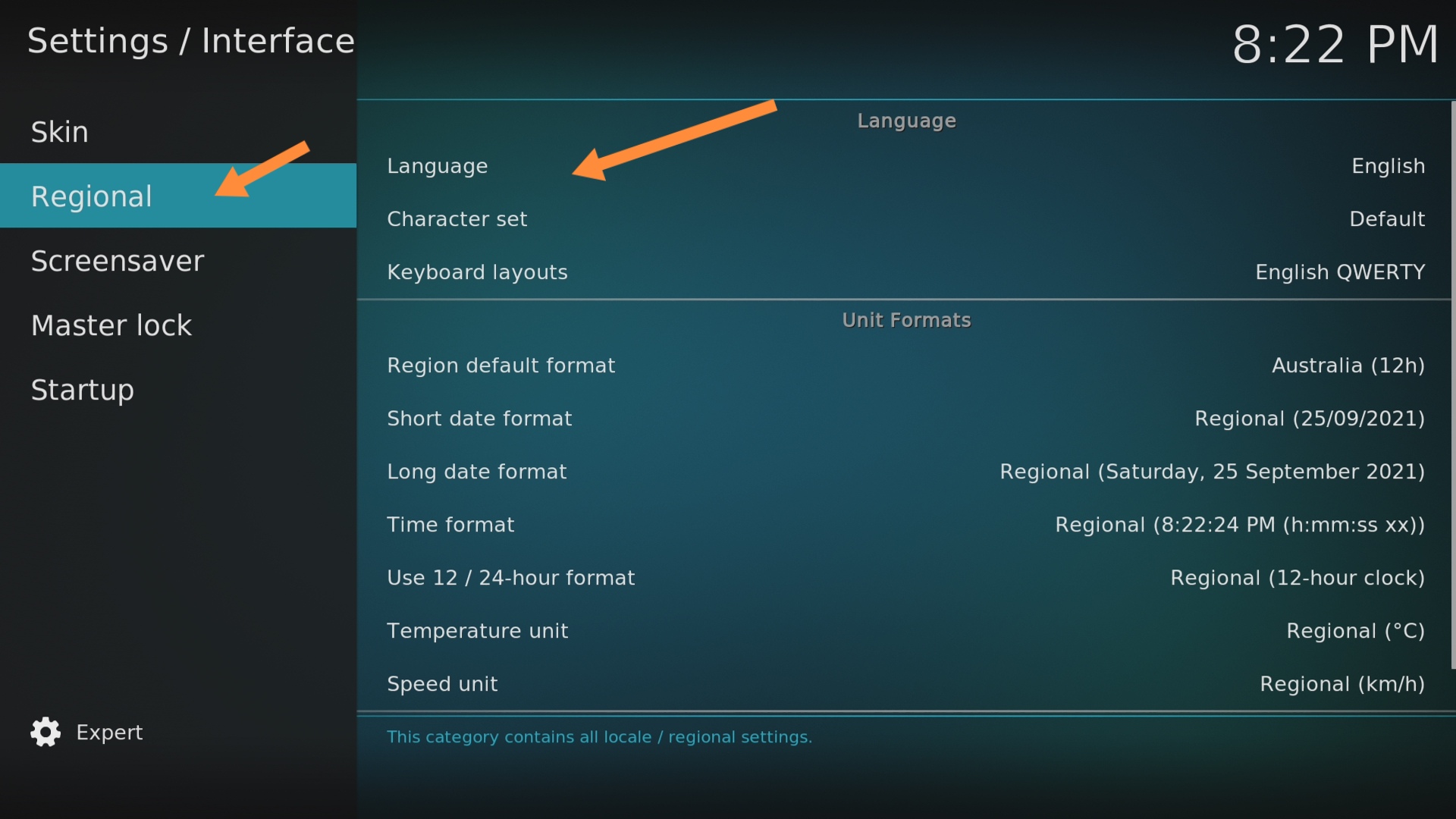Go to the Startup category
The image size is (1456, 819).
83,390
